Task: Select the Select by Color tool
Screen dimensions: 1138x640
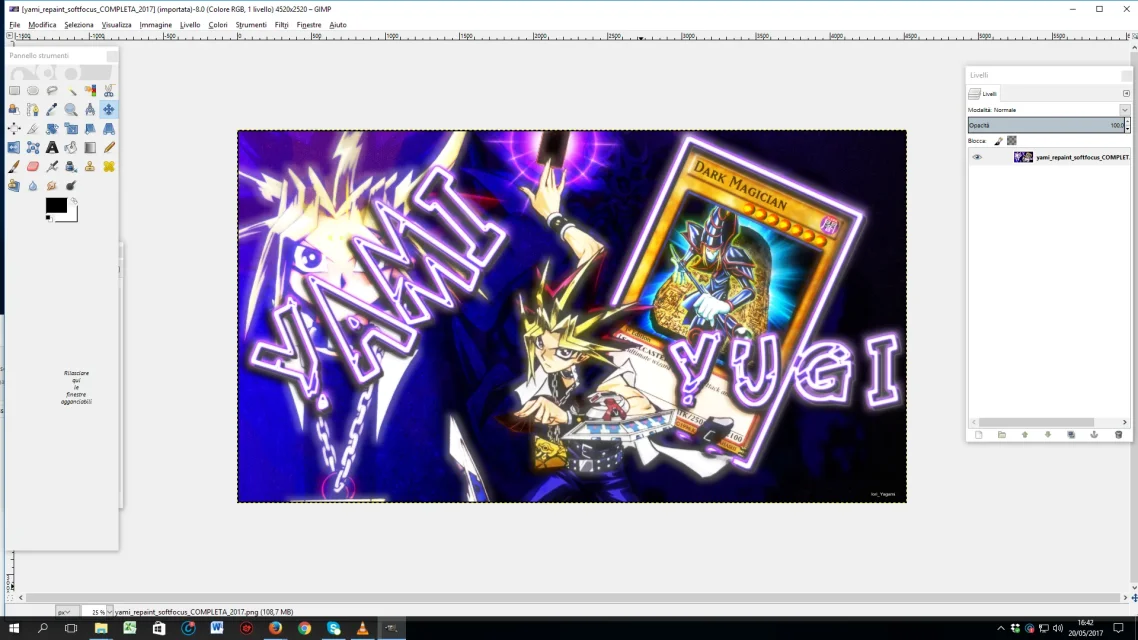Action: click(90, 91)
